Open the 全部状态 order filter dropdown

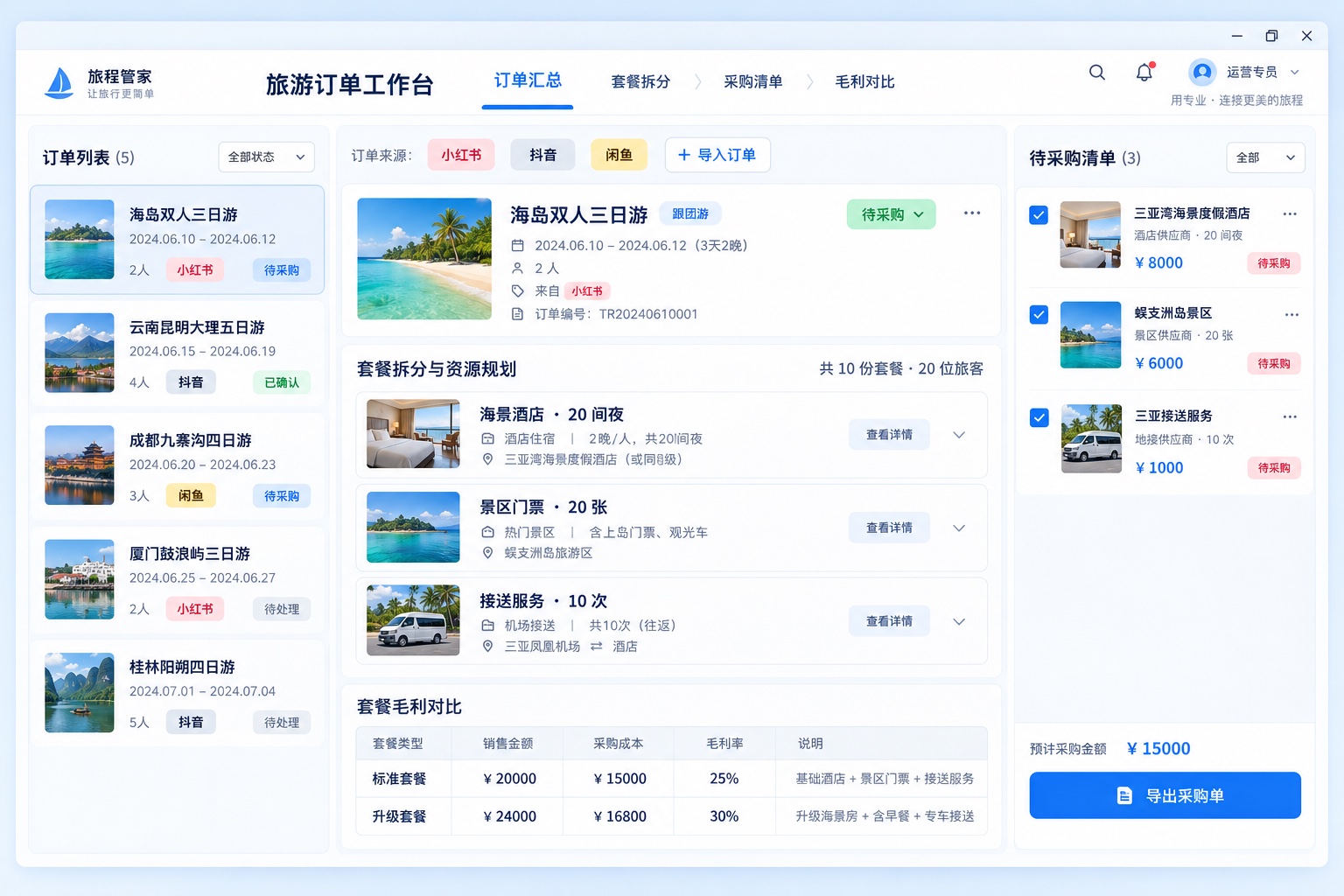pyautogui.click(x=266, y=157)
